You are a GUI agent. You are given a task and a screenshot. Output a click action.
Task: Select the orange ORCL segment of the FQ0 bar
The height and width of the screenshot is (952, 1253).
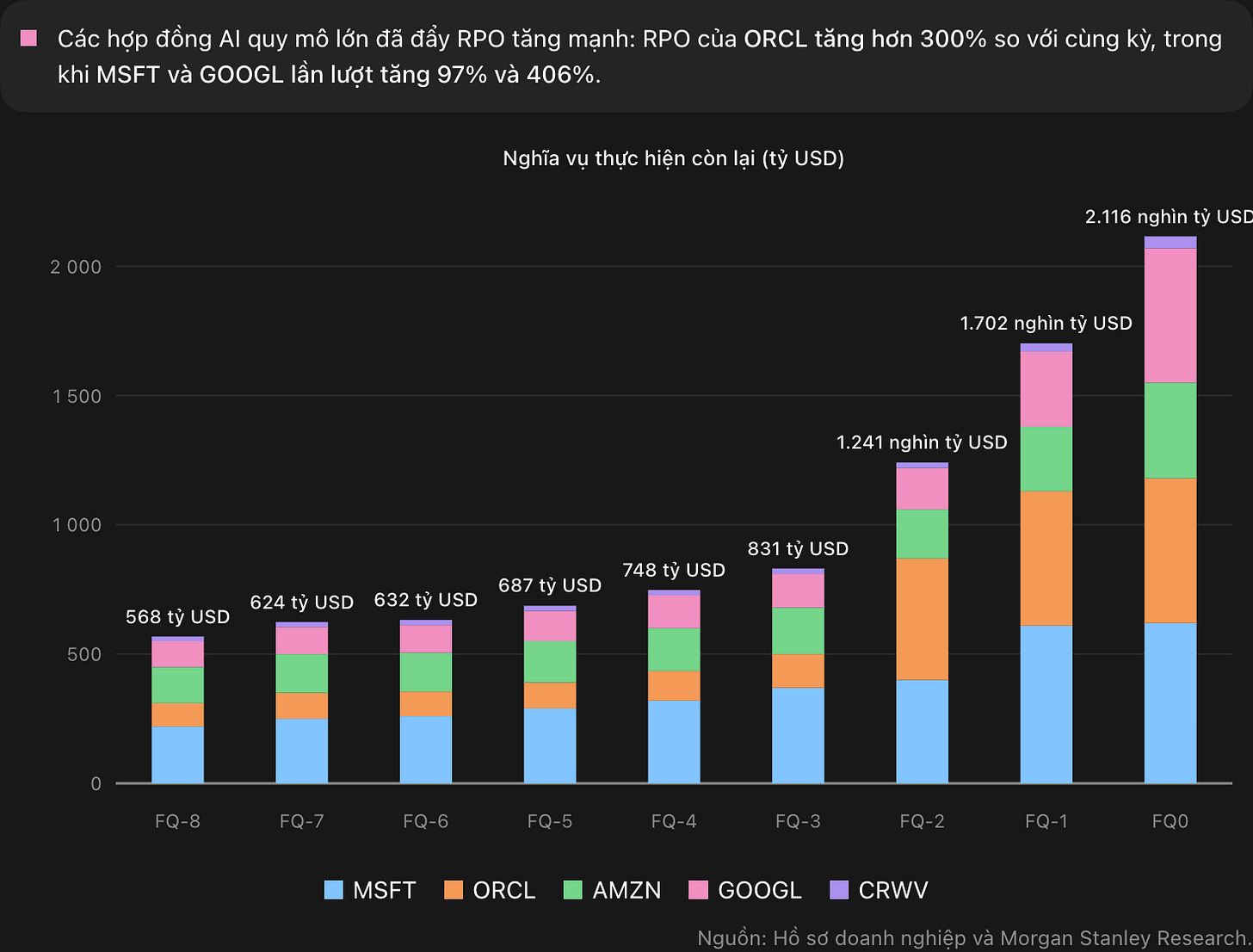pyautogui.click(x=1170, y=550)
